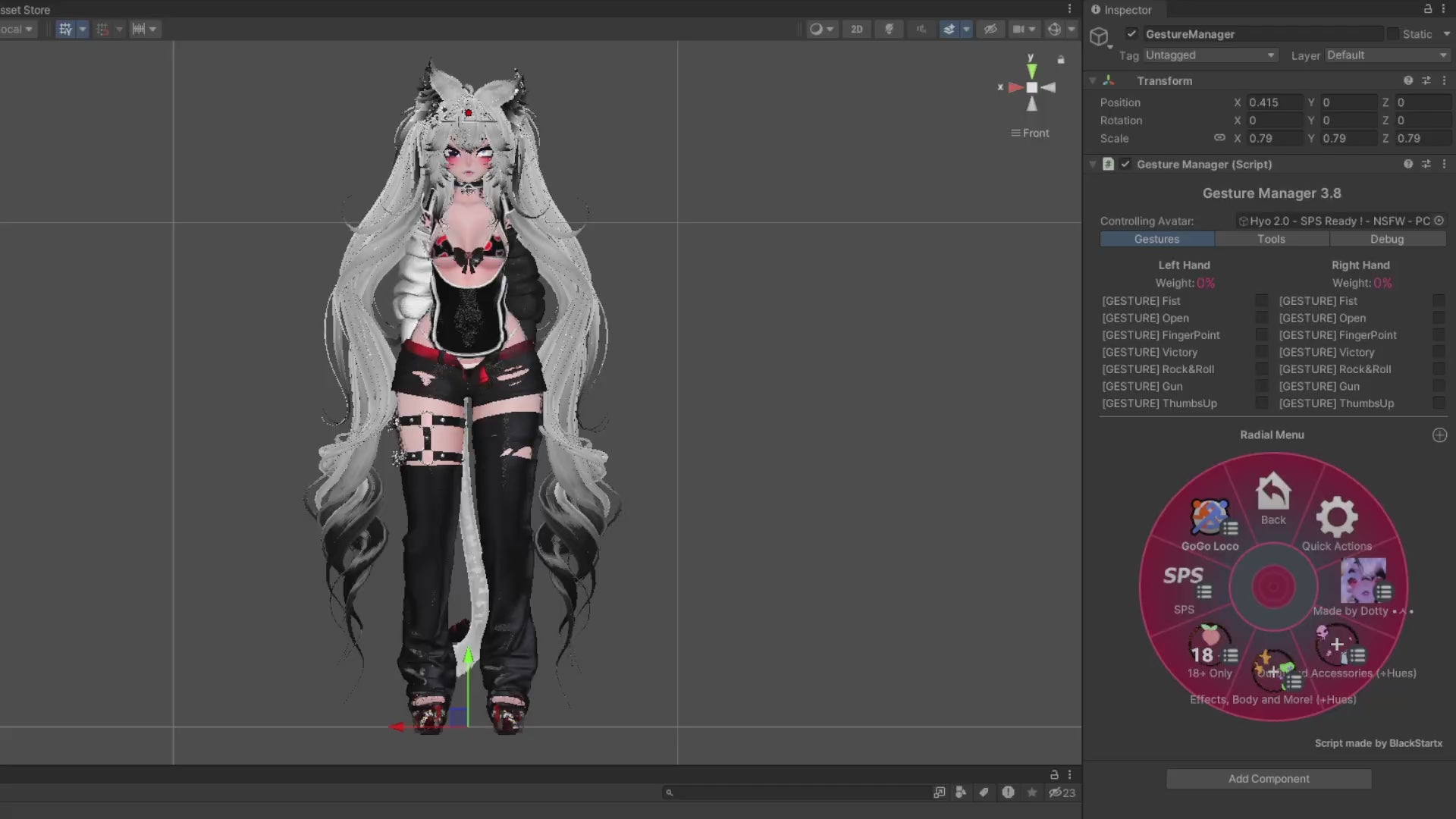This screenshot has width=1456, height=819.
Task: Click the Add Component button
Action: pyautogui.click(x=1269, y=779)
